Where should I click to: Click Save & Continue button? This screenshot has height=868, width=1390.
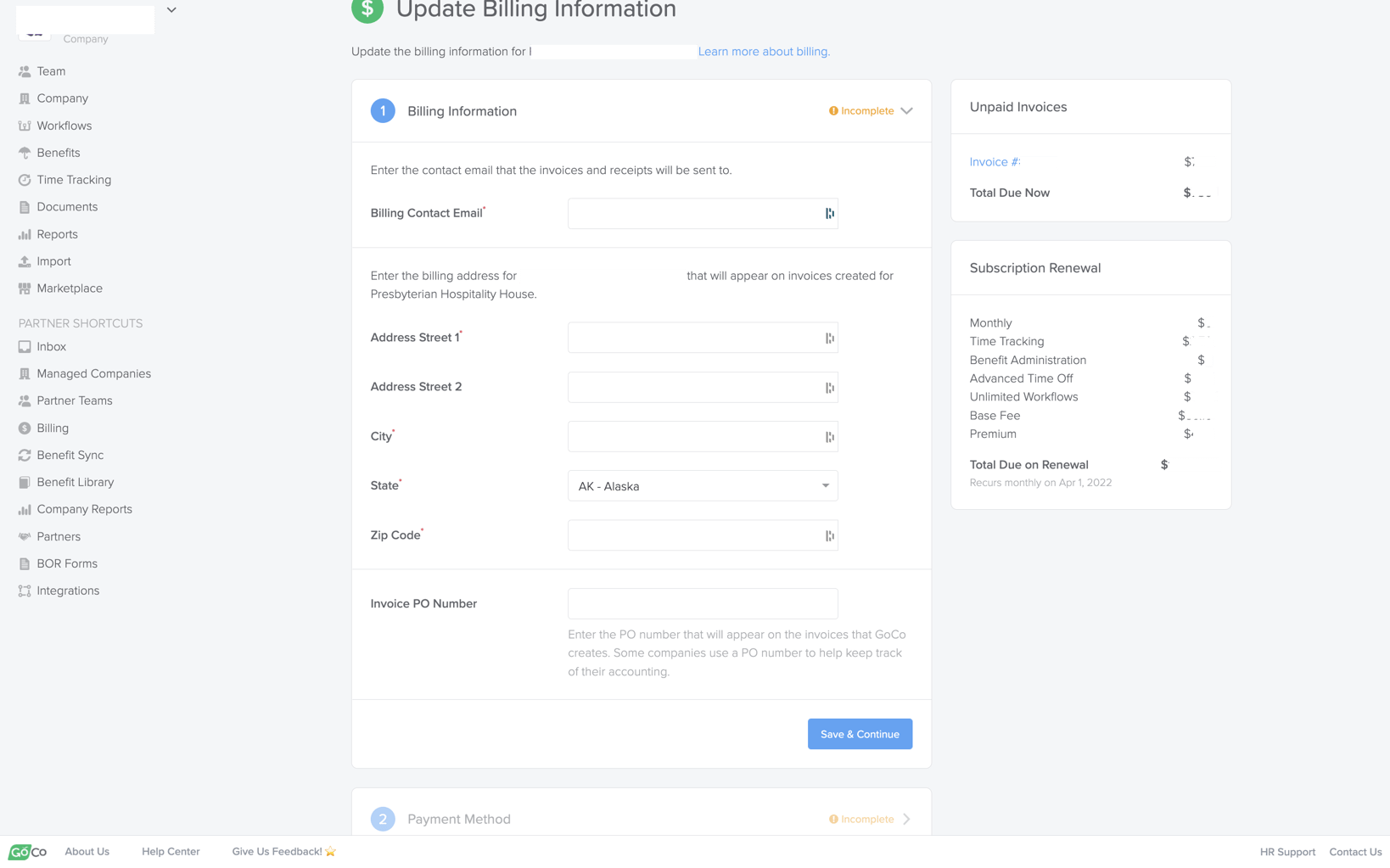[860, 735]
